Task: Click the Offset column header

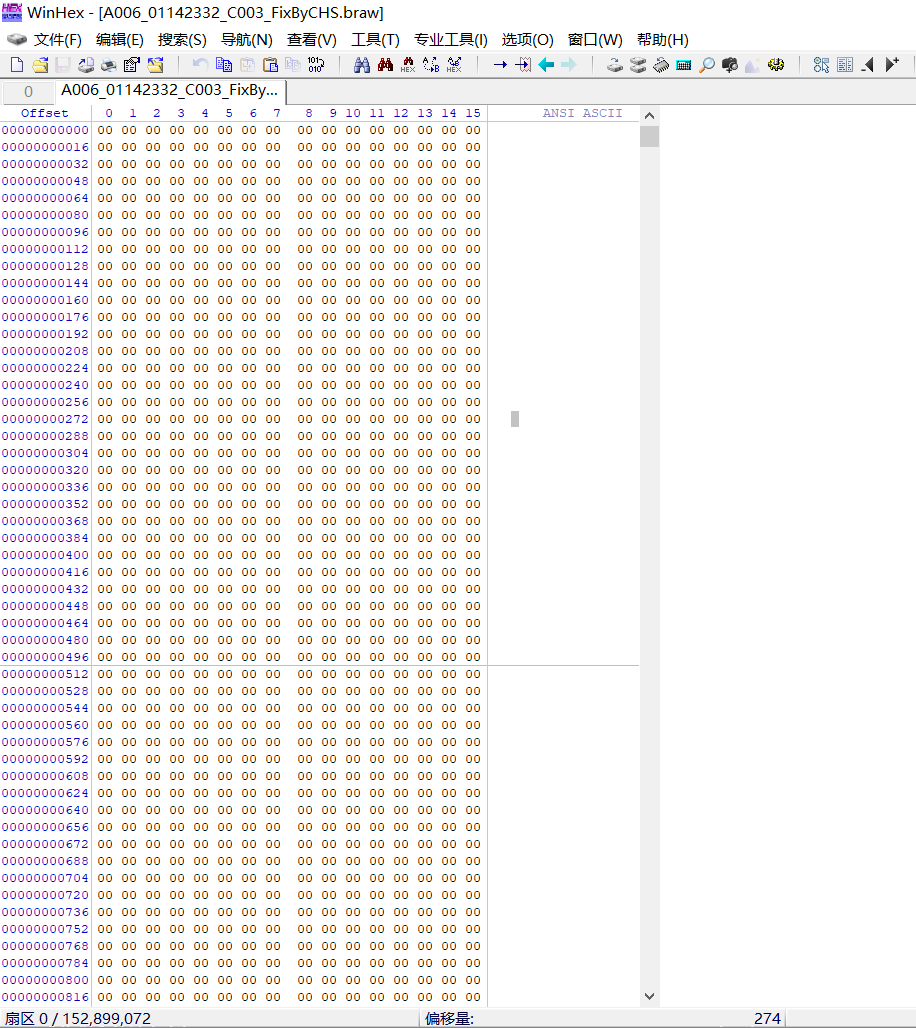Action: (x=45, y=113)
